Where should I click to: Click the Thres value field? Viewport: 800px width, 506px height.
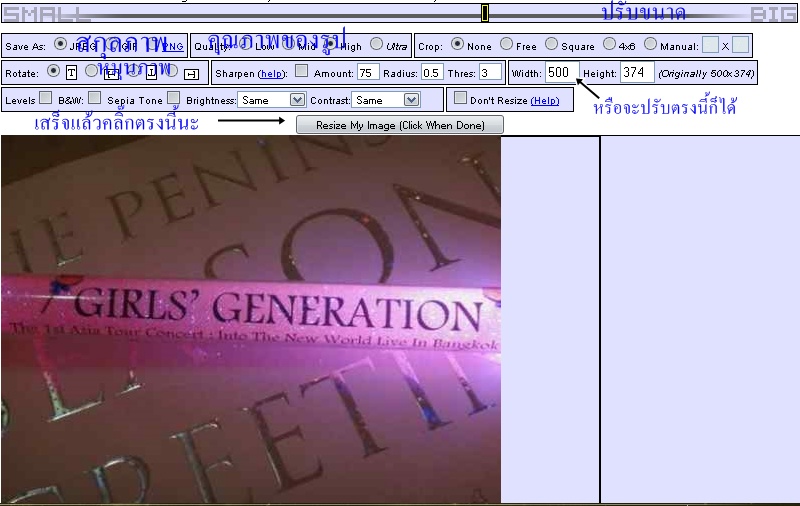point(490,73)
